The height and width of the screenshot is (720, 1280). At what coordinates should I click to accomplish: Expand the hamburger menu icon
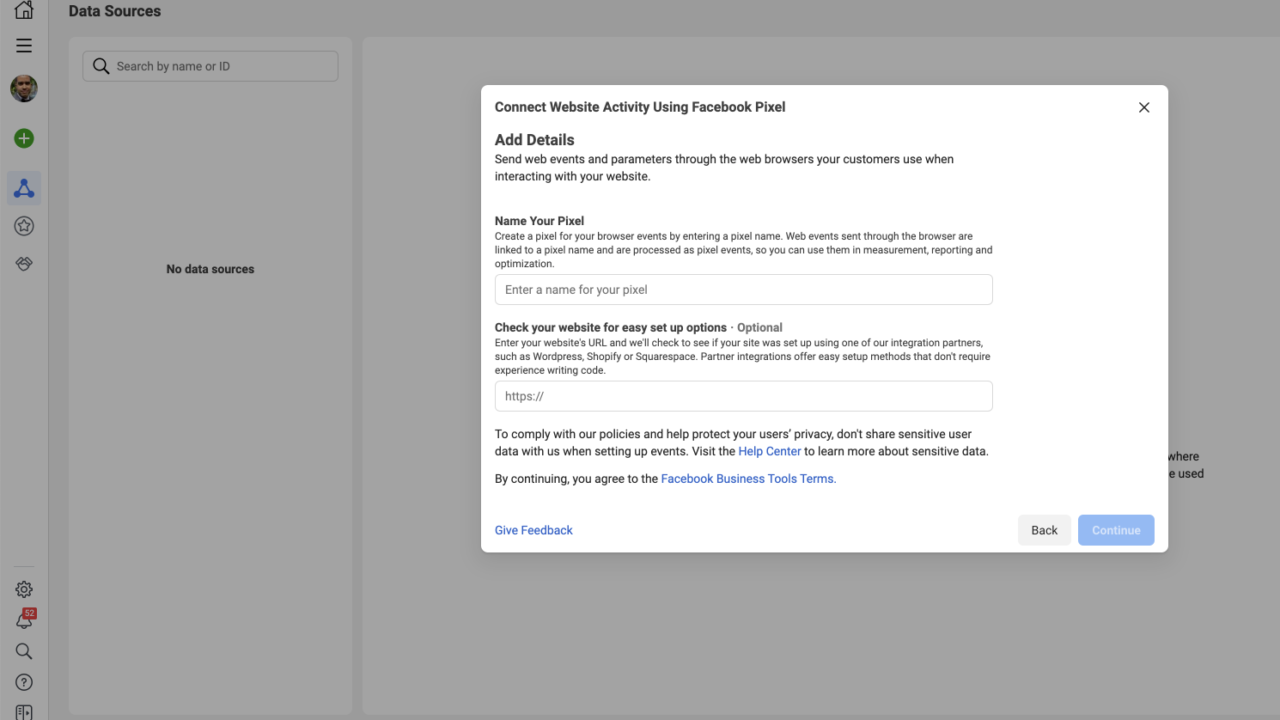pyautogui.click(x=24, y=46)
